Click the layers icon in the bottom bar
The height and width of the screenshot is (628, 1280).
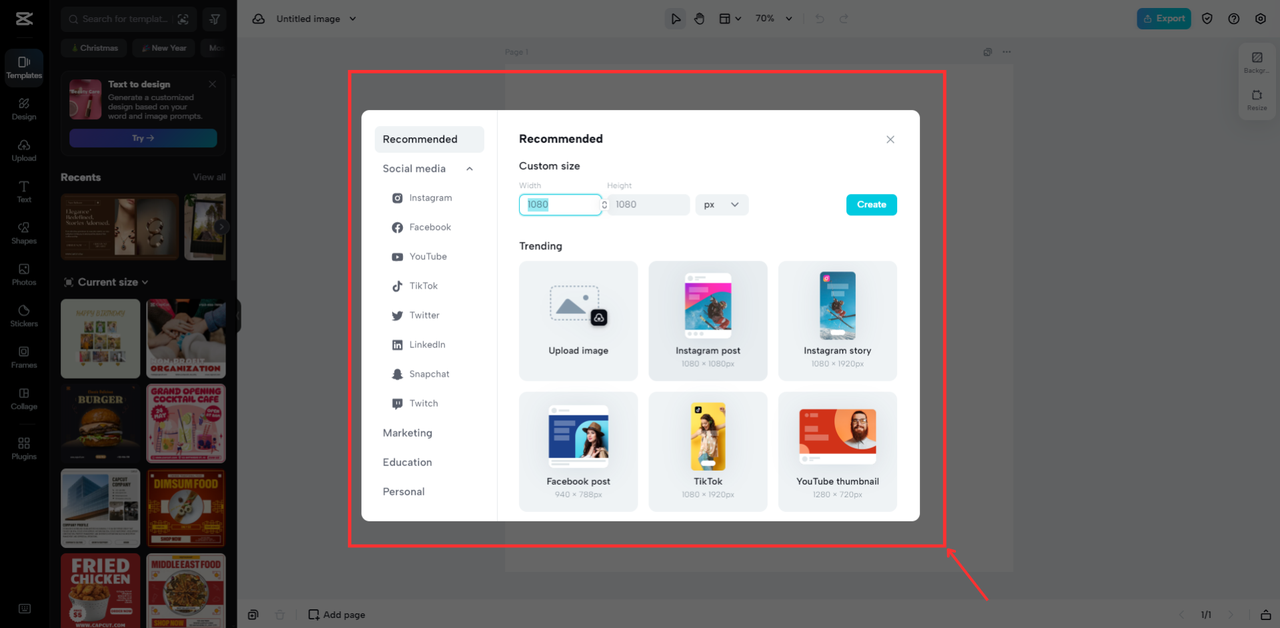(254, 615)
